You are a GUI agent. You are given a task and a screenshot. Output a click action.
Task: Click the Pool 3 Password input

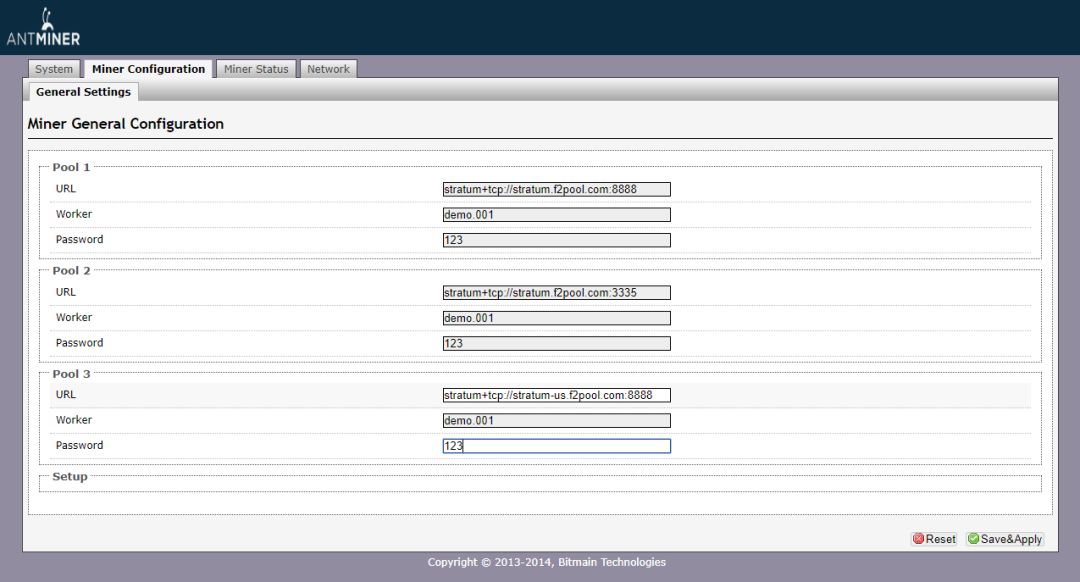(x=556, y=446)
